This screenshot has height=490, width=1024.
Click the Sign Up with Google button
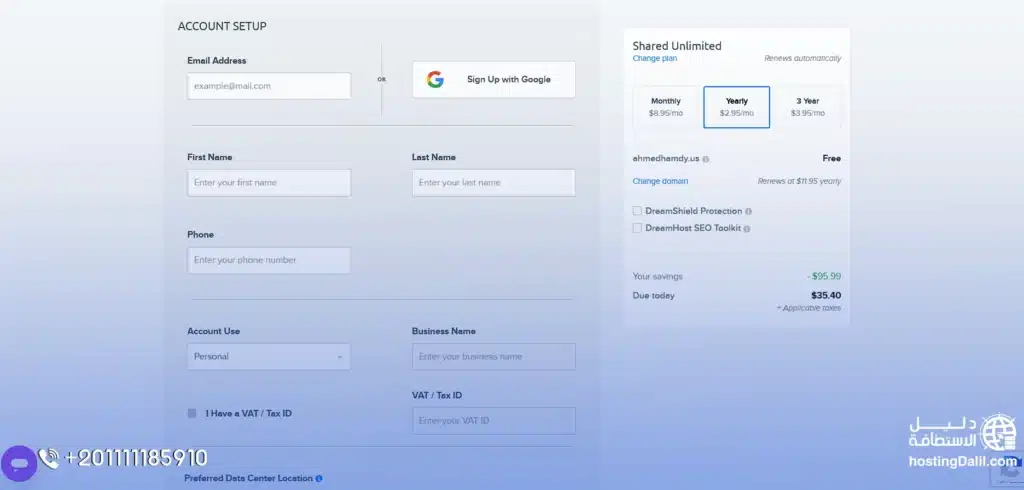coord(494,80)
